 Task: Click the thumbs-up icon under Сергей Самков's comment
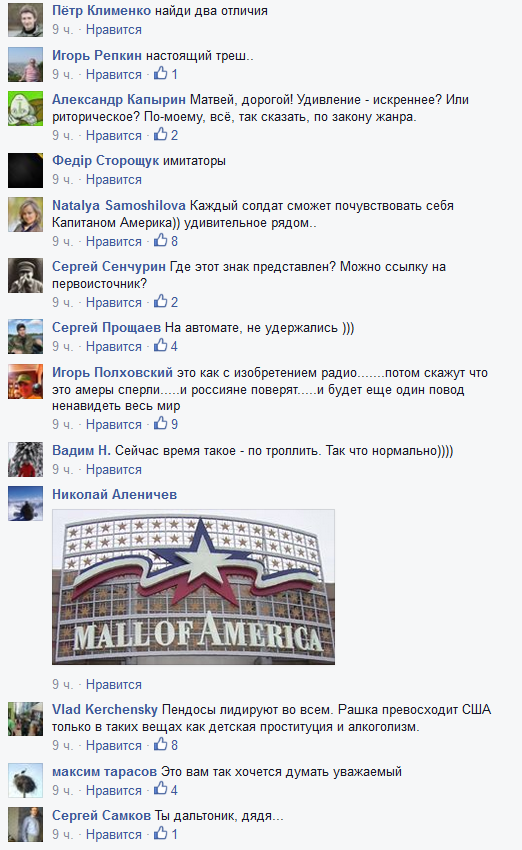point(160,833)
